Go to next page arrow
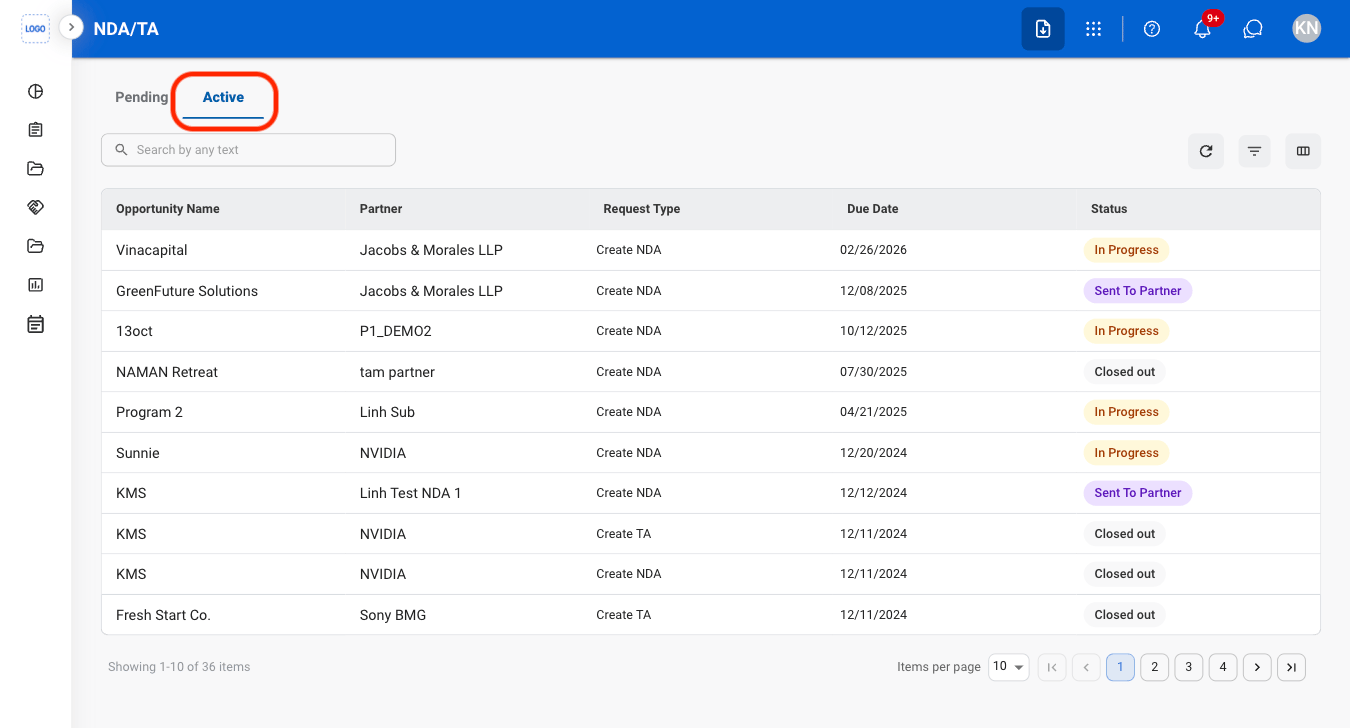Image resolution: width=1350 pixels, height=728 pixels. 1257,667
